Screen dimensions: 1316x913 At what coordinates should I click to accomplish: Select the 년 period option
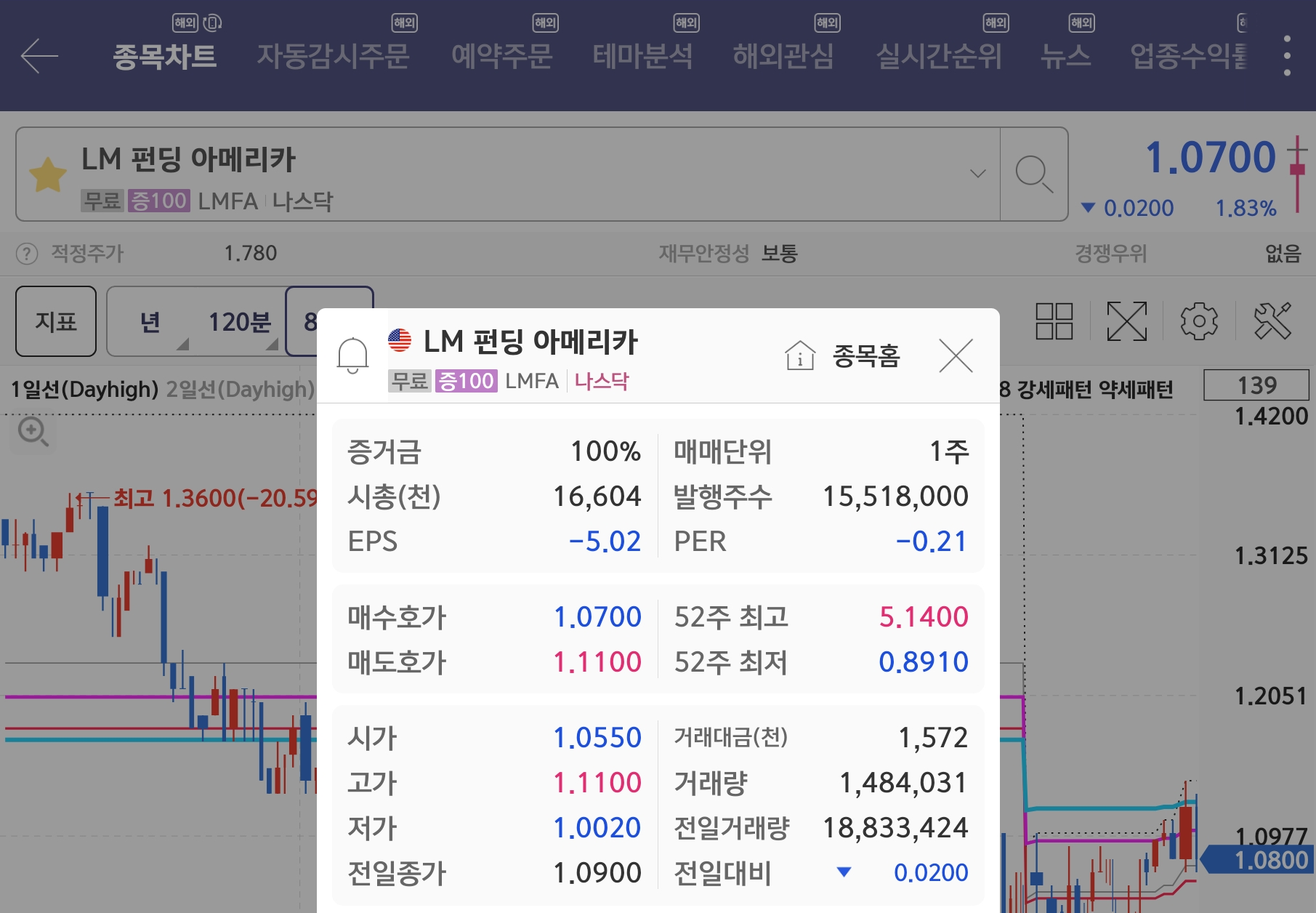[151, 321]
